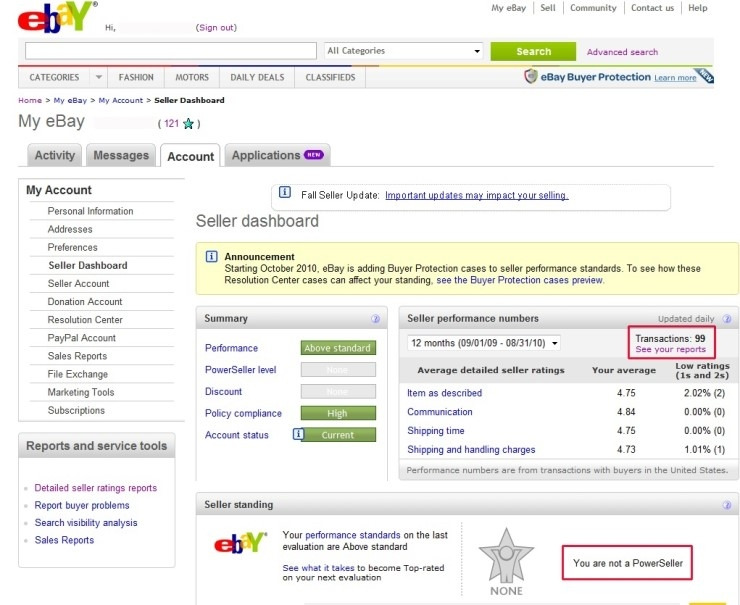Open the CLASSIFIEDS menu item

330,77
